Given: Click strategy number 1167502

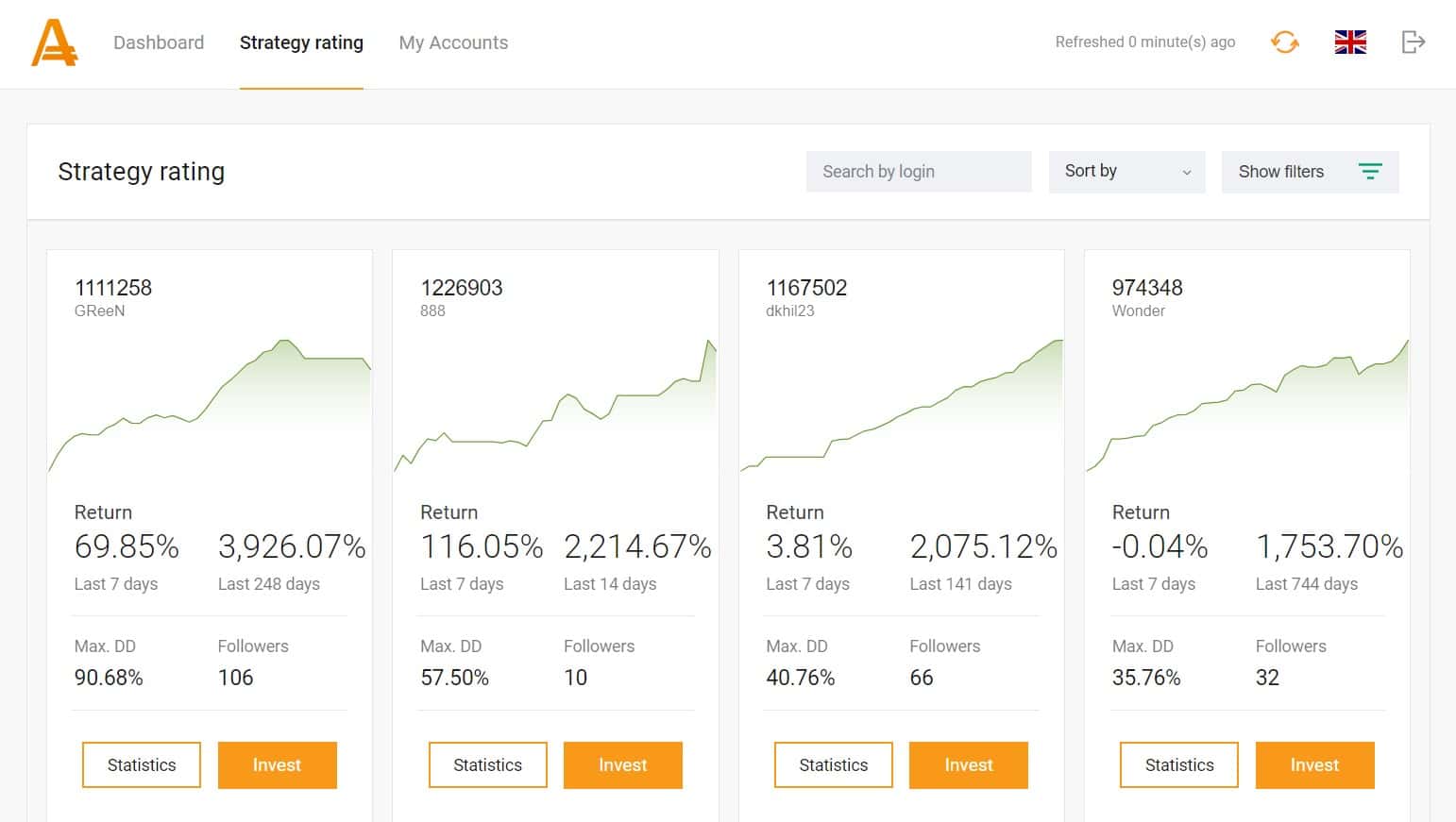Looking at the screenshot, I should [x=806, y=288].
